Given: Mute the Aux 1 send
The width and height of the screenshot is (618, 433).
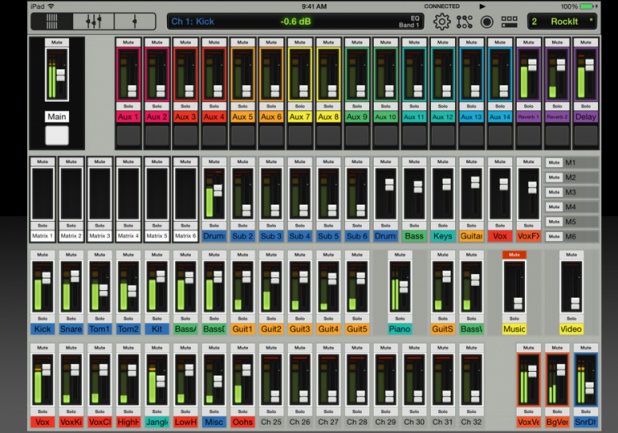Looking at the screenshot, I should pos(128,42).
